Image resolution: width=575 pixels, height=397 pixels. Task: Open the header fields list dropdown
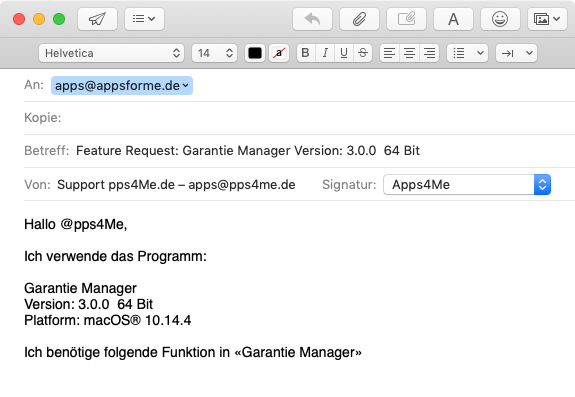(x=144, y=19)
